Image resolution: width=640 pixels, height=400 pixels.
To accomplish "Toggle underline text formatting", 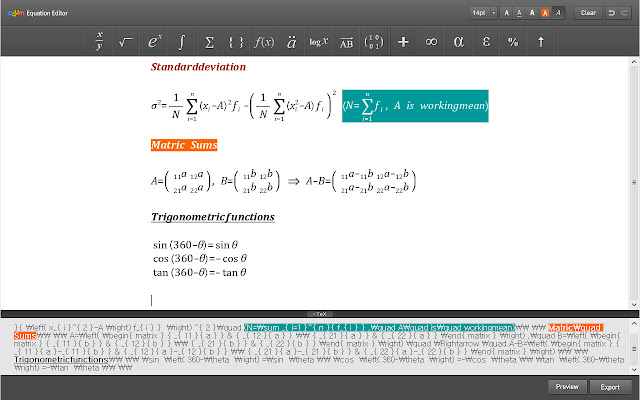I will (x=519, y=13).
